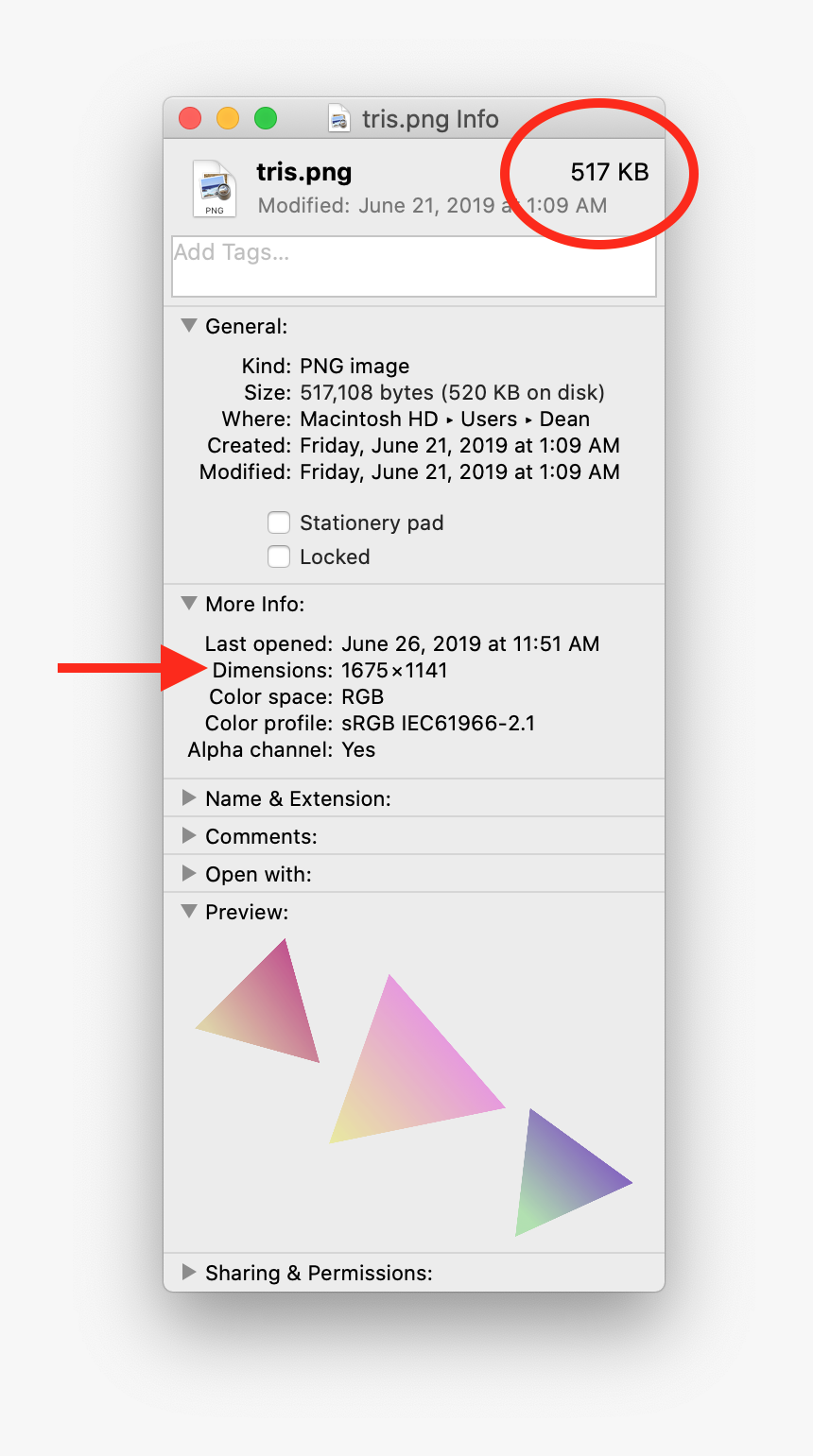Viewport: 813px width, 1456px height.
Task: Expand the Open with section
Action: 189,874
